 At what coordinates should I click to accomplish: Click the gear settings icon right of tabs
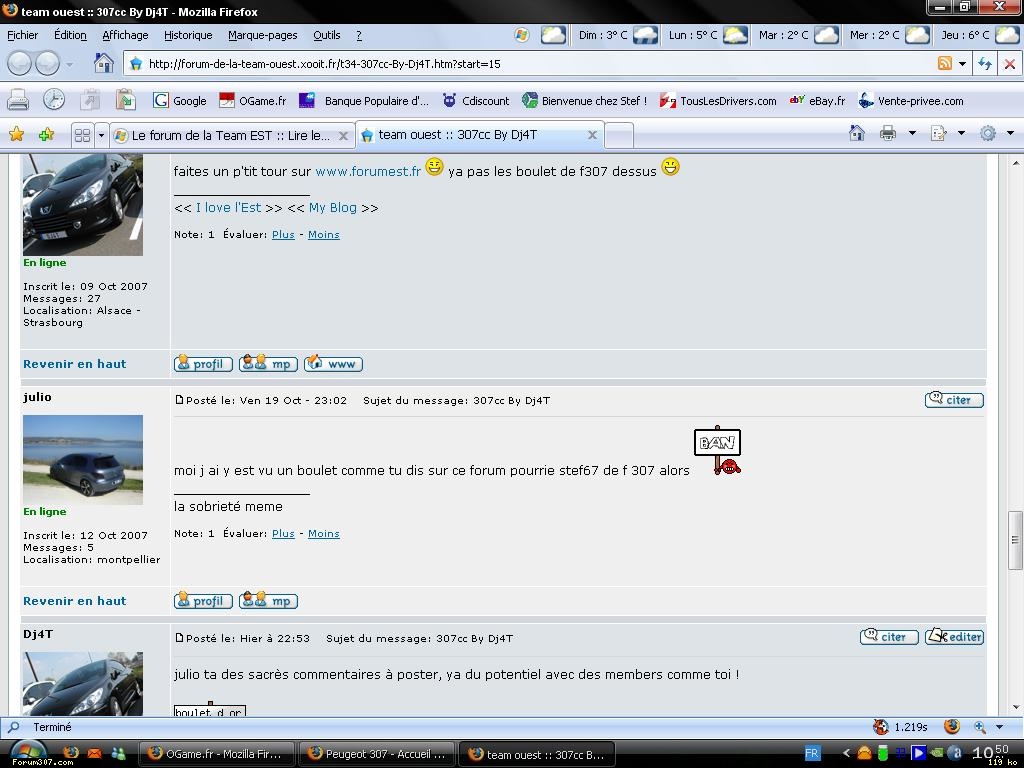tap(987, 133)
